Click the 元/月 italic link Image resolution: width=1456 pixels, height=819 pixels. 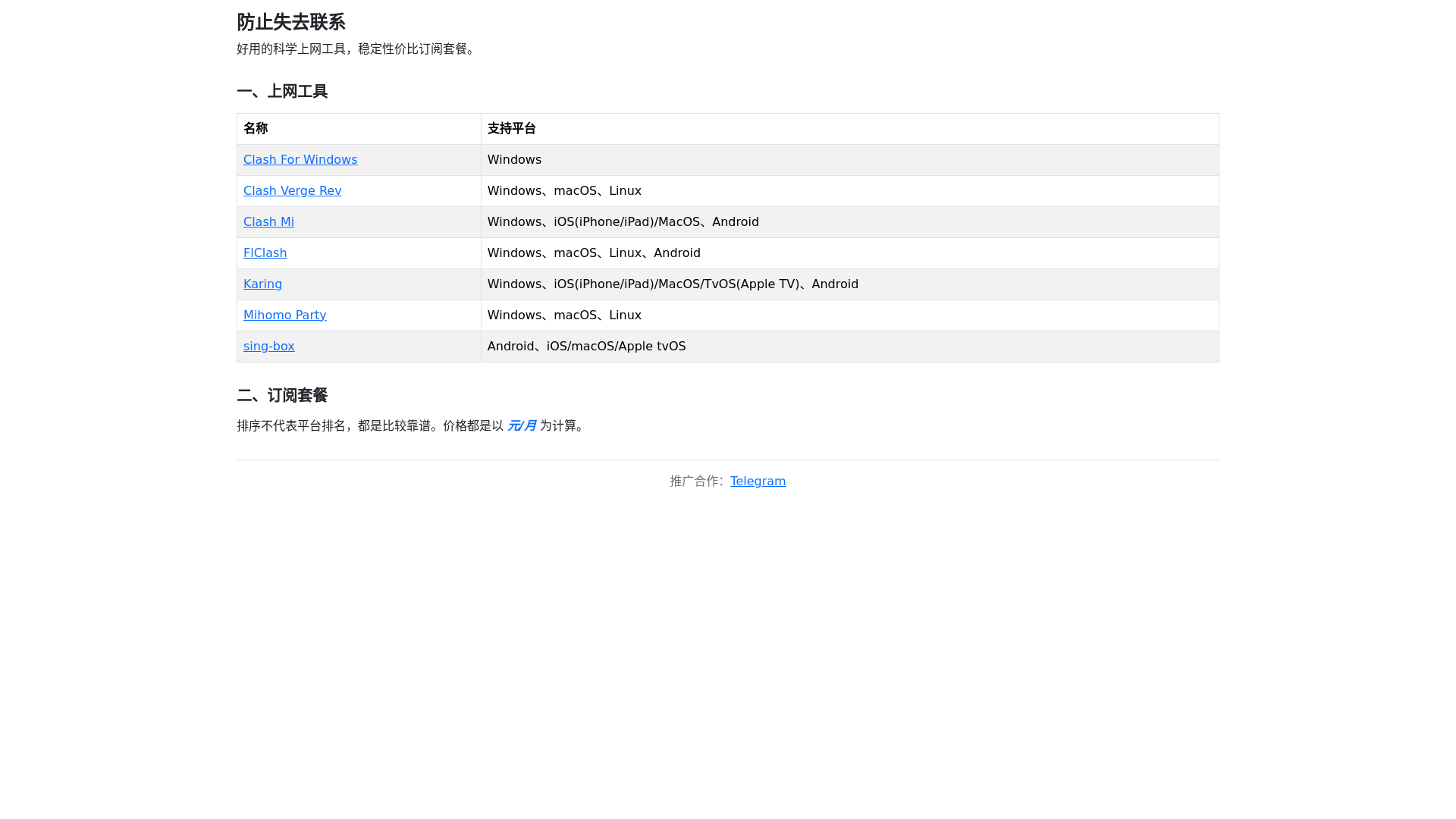[x=522, y=425]
